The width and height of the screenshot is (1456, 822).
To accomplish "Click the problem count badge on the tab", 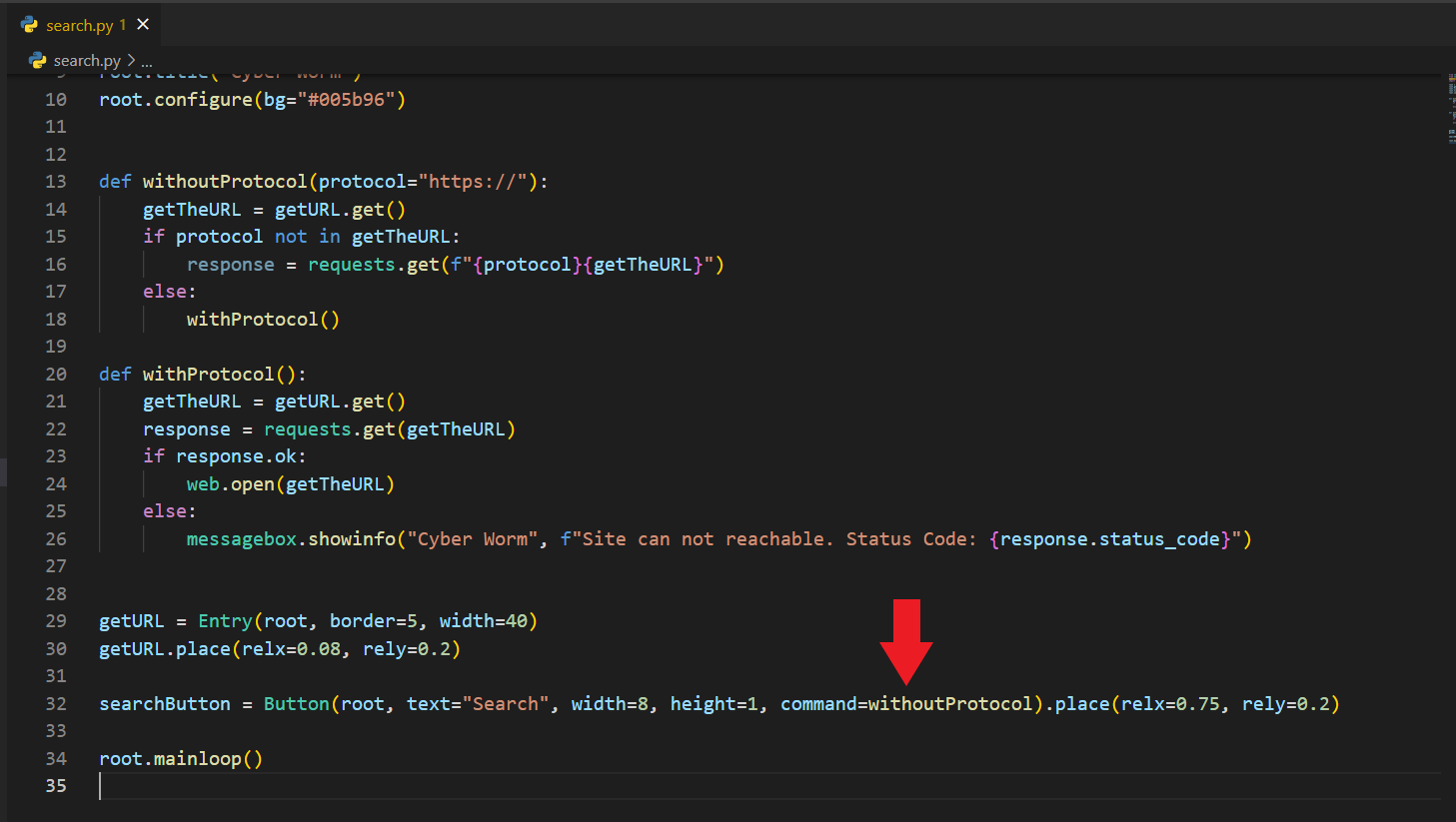I will [x=123, y=26].
